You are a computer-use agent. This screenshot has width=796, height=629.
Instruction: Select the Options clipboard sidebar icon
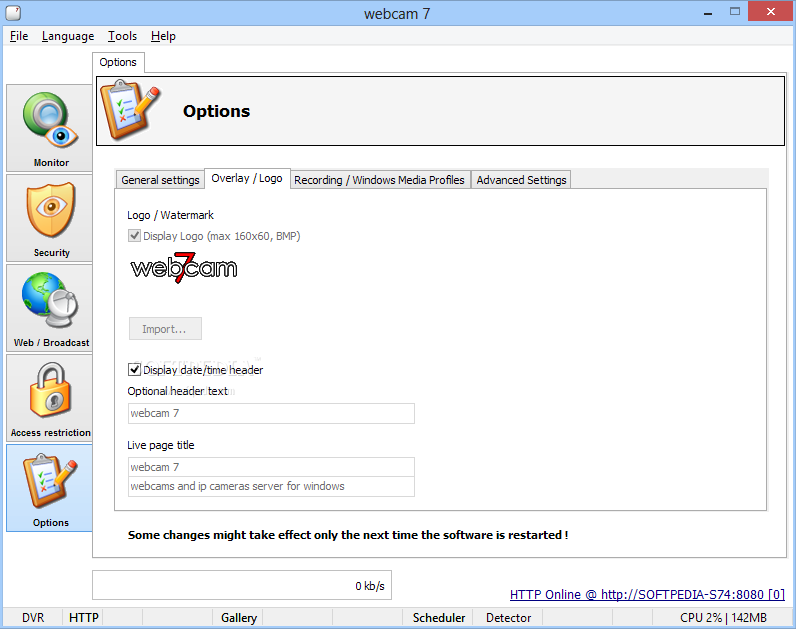point(49,488)
